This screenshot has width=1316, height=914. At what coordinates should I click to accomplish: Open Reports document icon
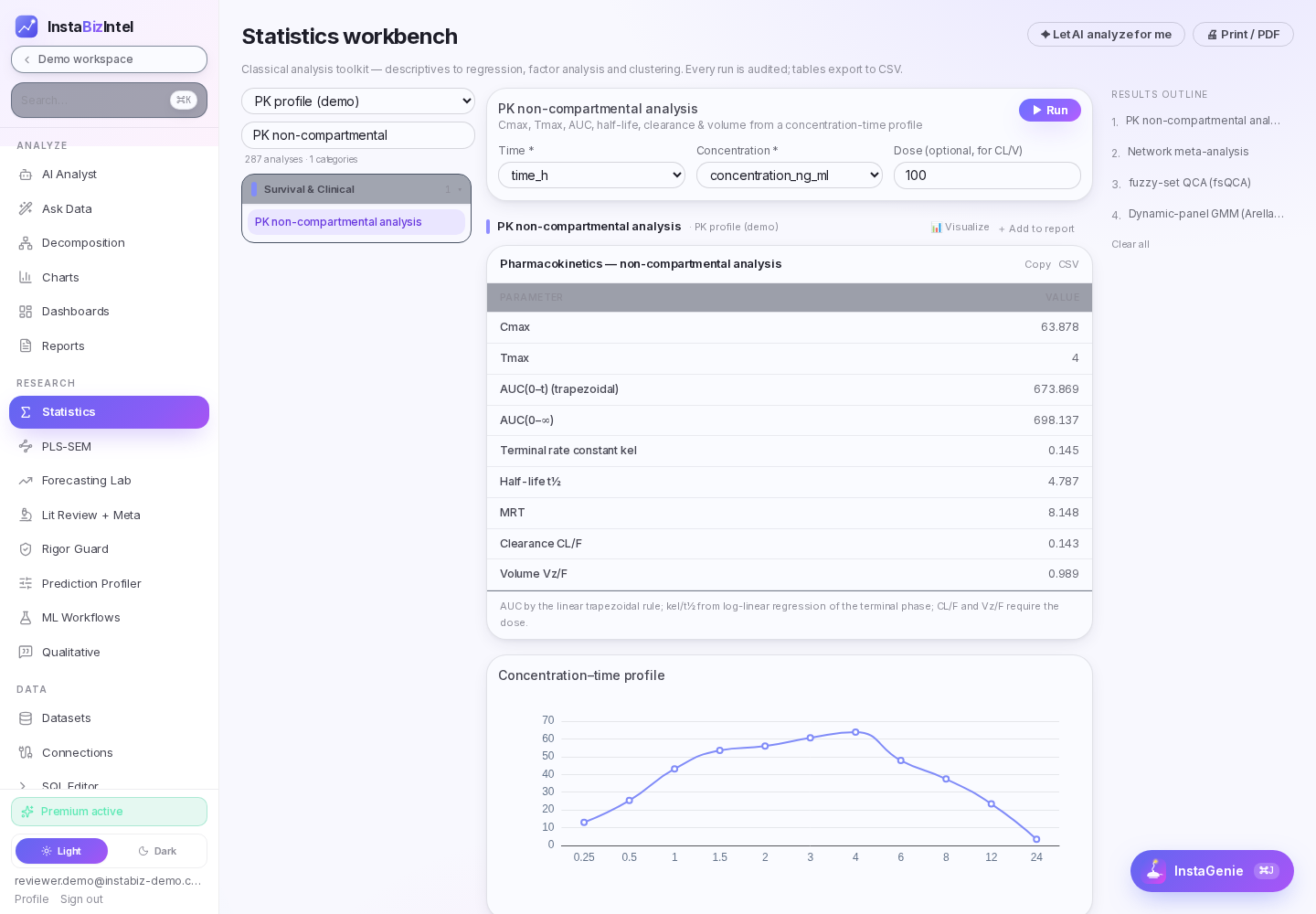point(26,345)
